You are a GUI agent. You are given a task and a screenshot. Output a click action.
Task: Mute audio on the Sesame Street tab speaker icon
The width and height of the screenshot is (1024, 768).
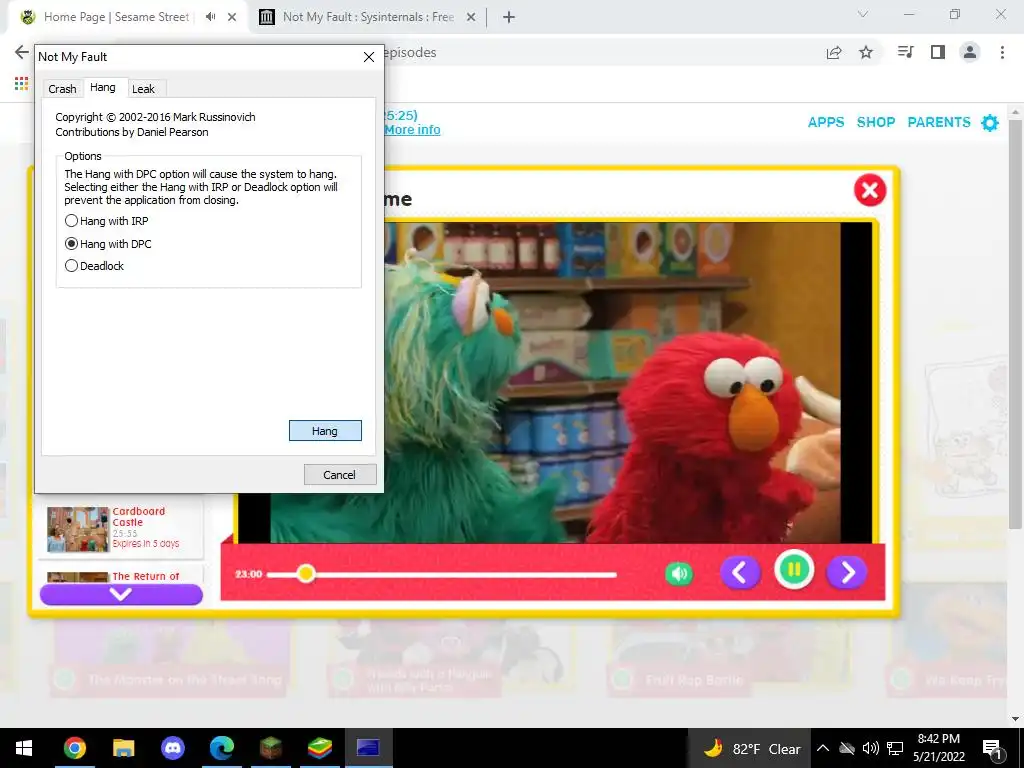coord(210,17)
